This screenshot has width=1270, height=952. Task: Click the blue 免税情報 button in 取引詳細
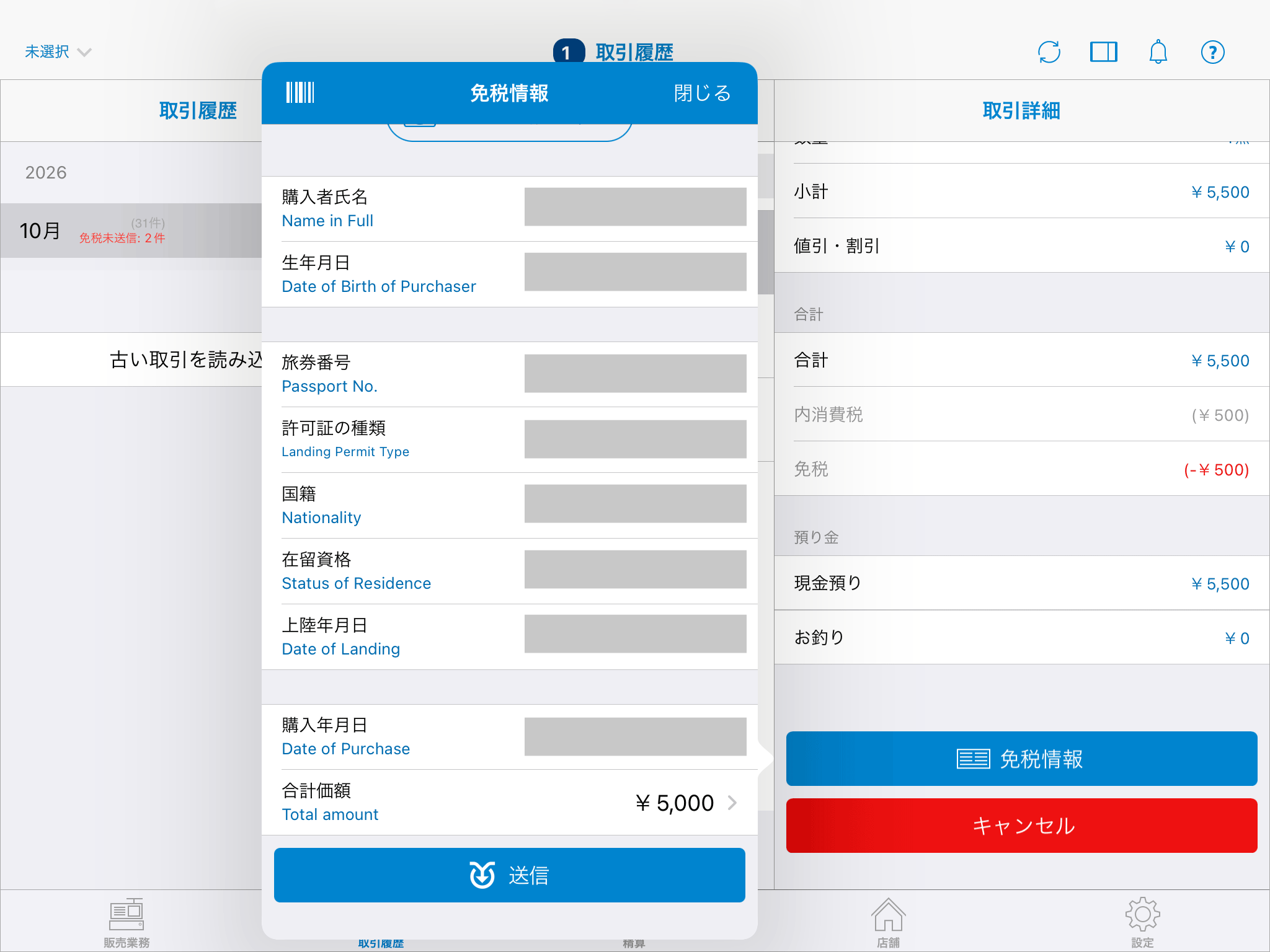(1021, 759)
